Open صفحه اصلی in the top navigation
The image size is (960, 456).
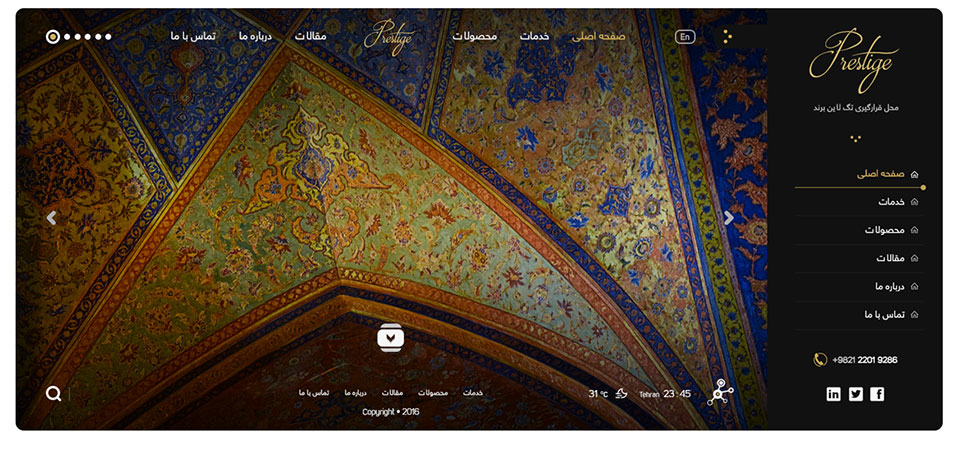coord(598,37)
